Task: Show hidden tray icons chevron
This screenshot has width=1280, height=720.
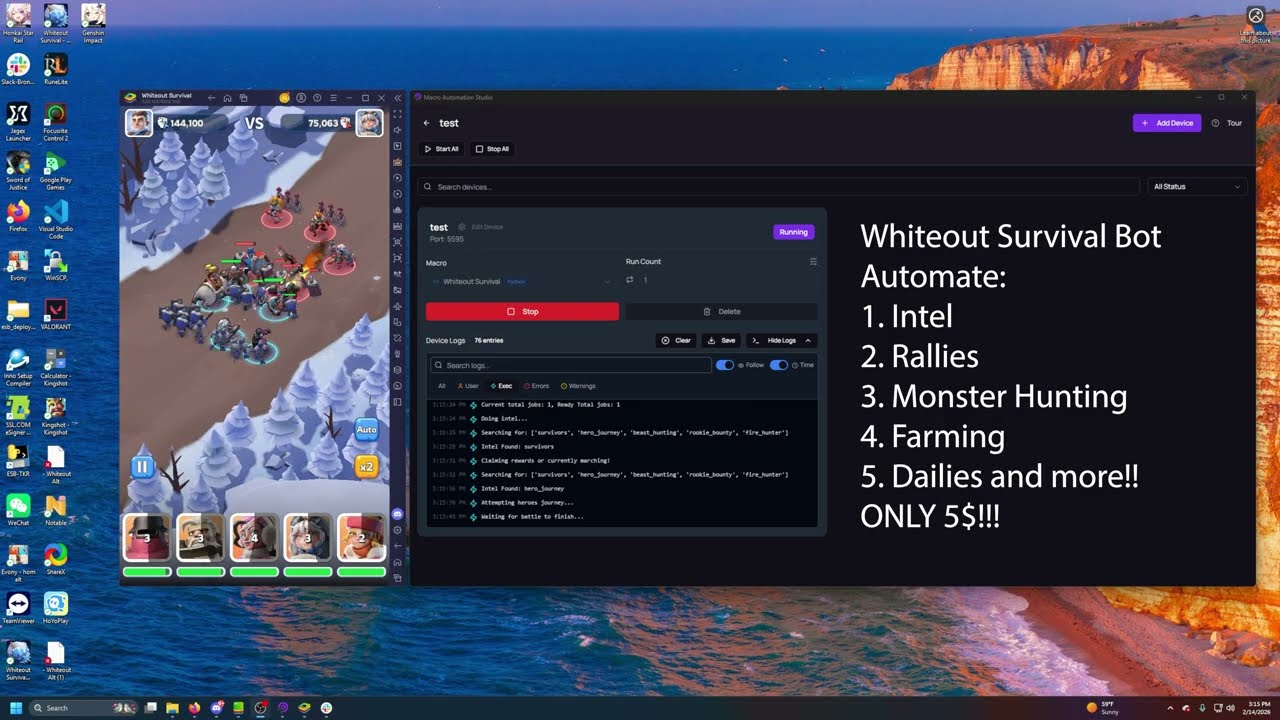Action: click(x=1170, y=708)
